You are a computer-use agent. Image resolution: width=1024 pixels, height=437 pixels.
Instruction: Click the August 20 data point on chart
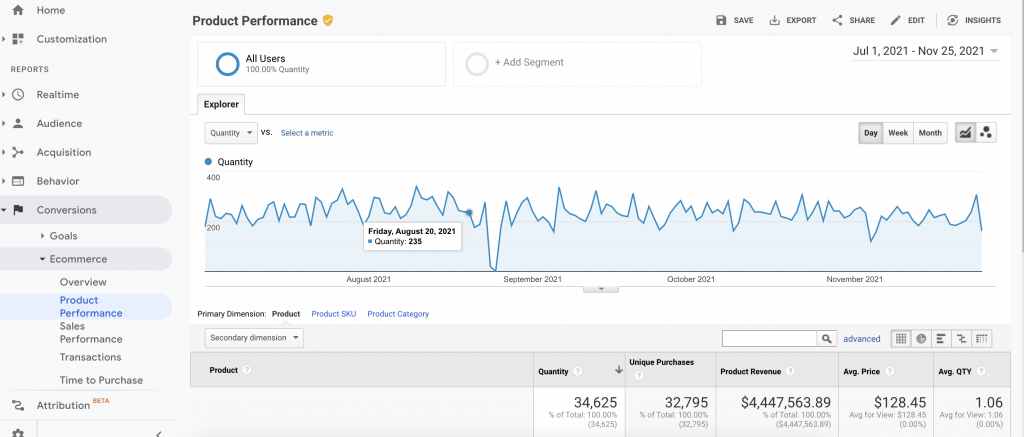click(469, 212)
